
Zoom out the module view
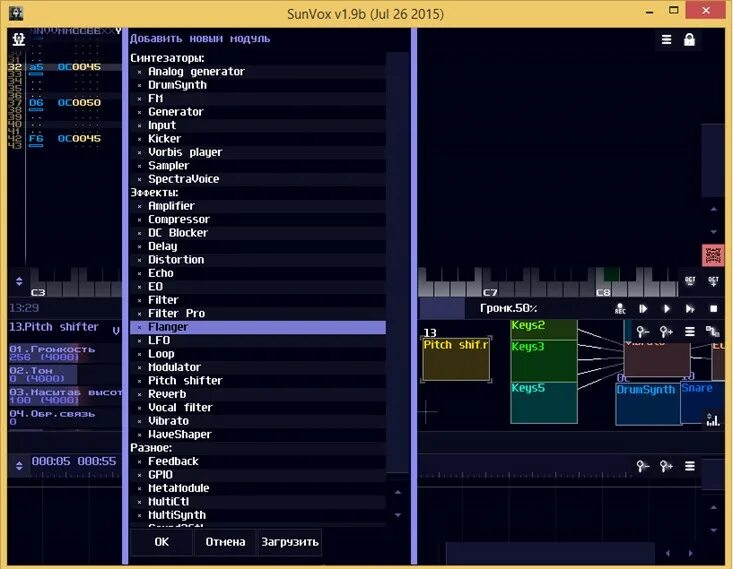click(643, 332)
